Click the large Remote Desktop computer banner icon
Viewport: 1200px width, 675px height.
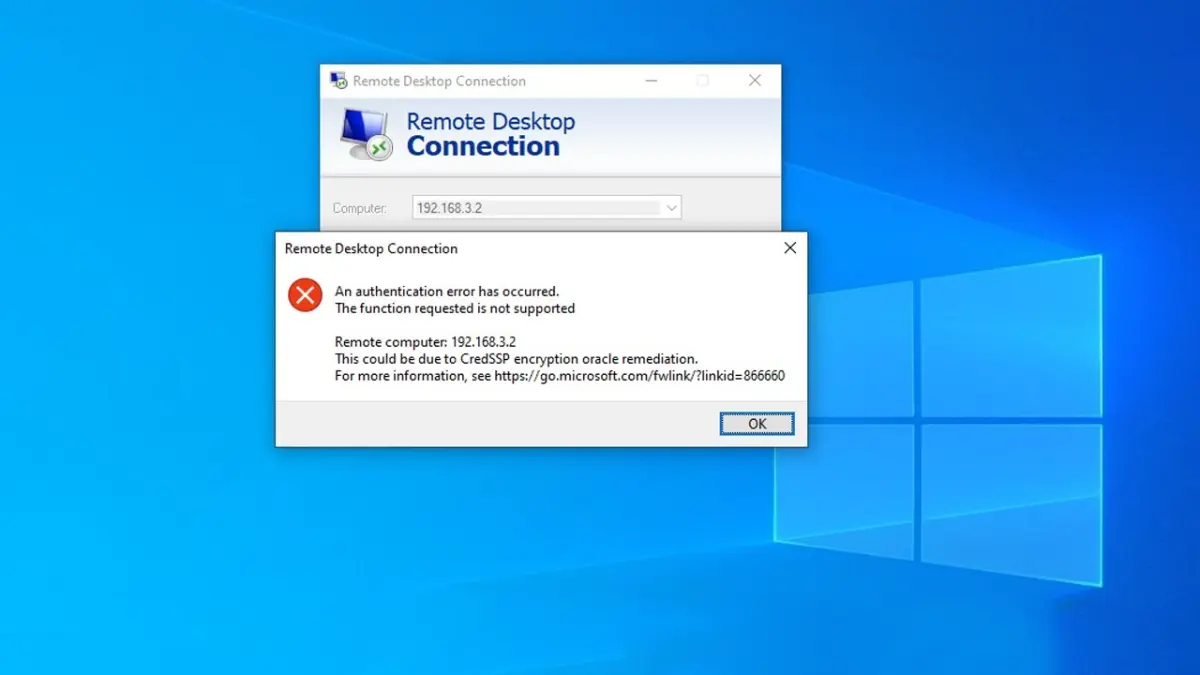365,134
